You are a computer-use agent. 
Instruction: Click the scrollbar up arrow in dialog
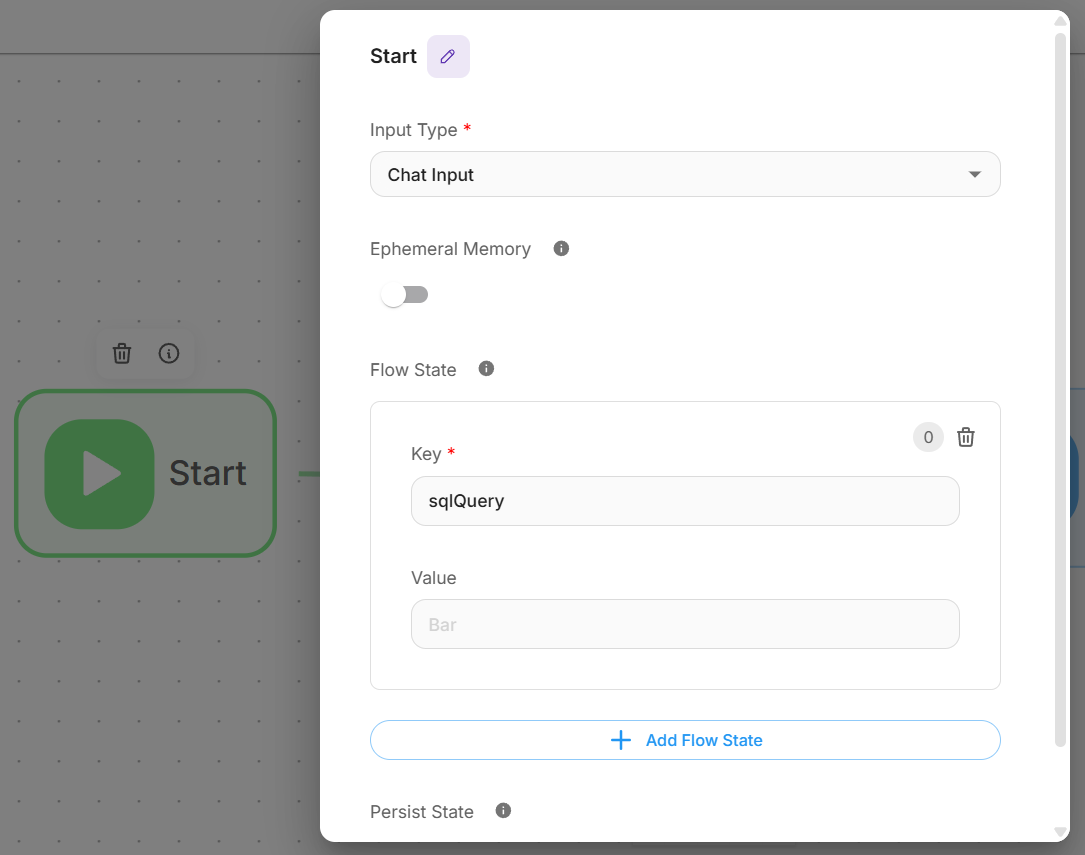(1061, 20)
